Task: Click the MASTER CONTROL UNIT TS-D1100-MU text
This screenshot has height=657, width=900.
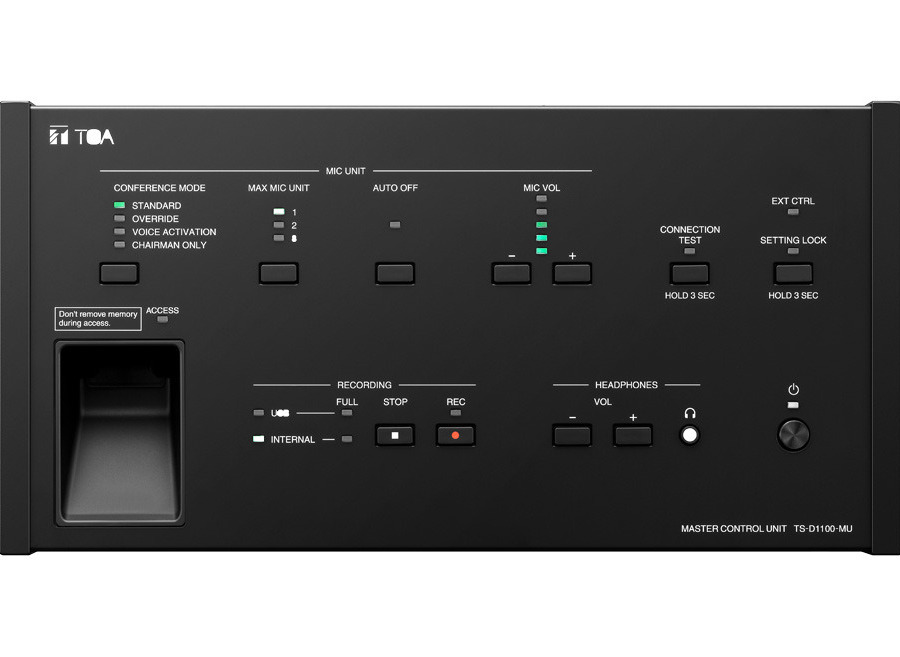Action: pos(767,528)
